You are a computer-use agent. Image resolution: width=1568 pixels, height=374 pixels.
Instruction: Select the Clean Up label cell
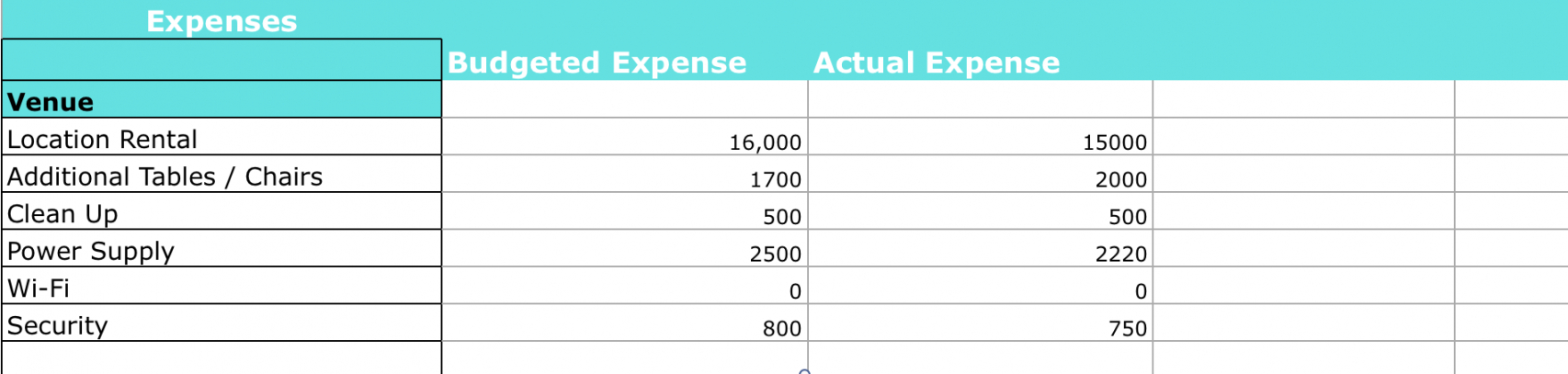pyautogui.click(x=222, y=212)
